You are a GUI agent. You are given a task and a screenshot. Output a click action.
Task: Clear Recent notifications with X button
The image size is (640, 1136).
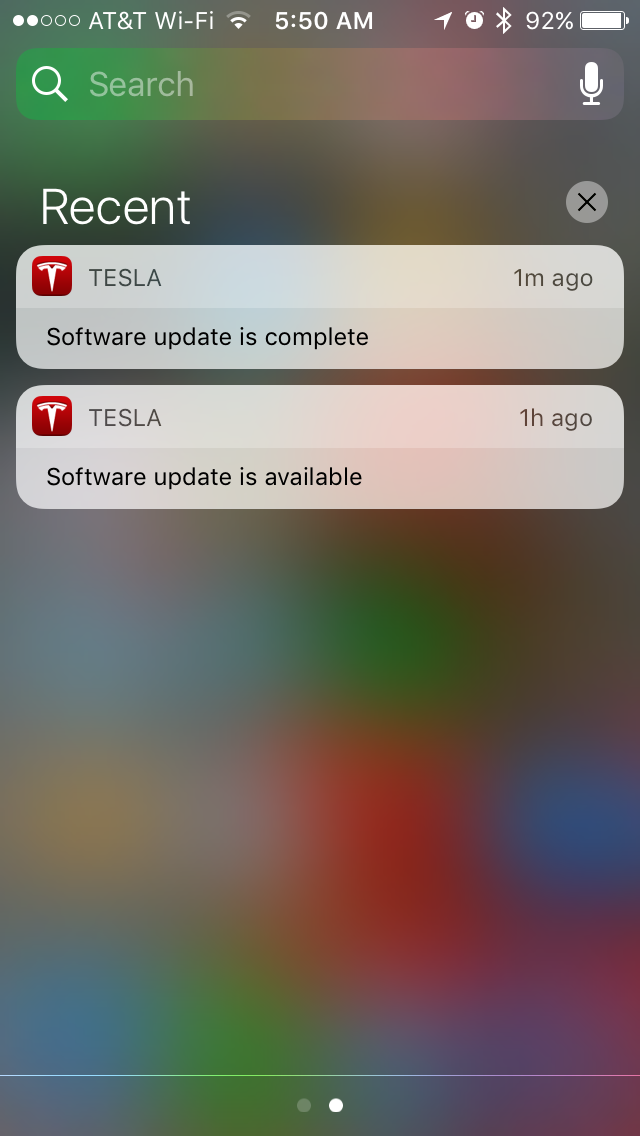click(586, 202)
